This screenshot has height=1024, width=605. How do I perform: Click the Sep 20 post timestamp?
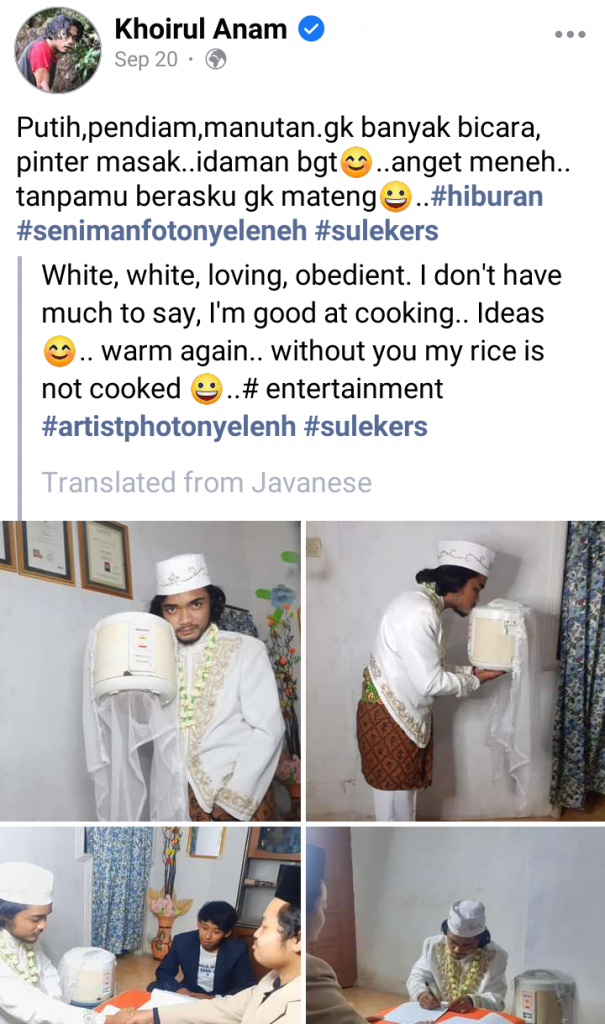tap(146, 59)
